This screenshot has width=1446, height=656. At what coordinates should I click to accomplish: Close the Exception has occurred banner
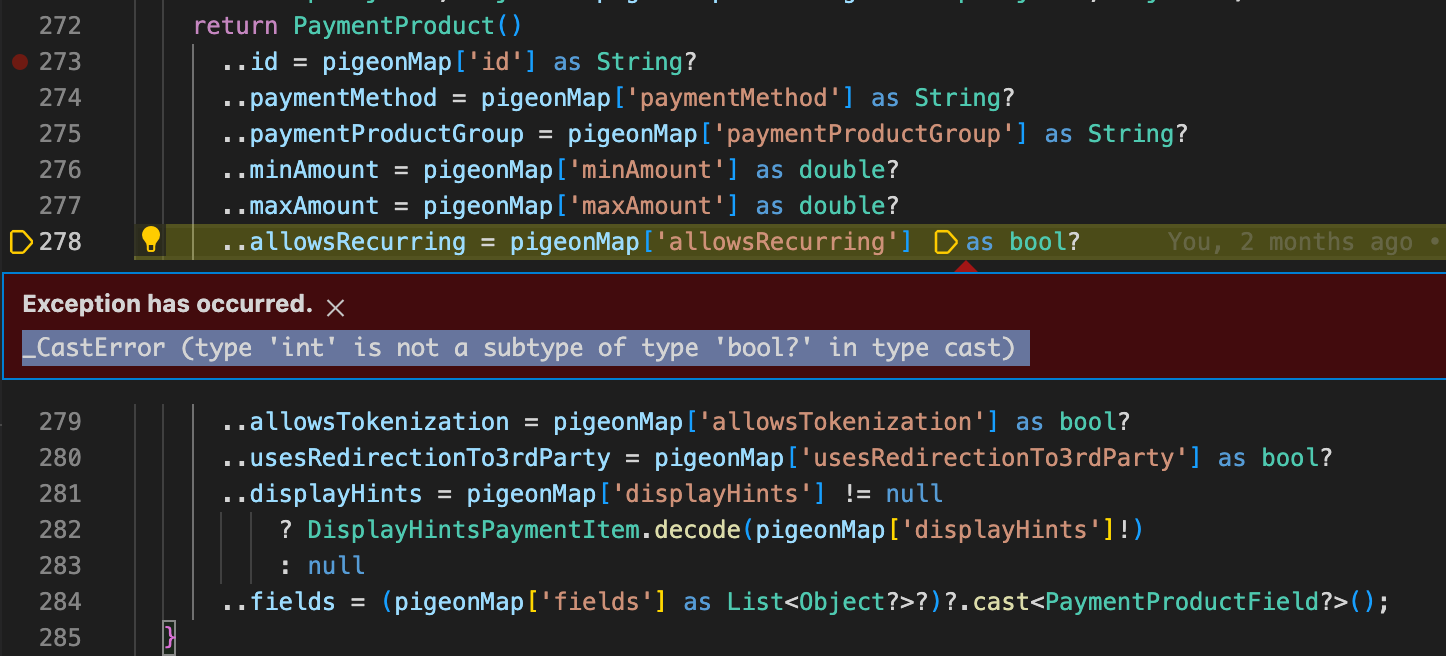click(x=336, y=307)
